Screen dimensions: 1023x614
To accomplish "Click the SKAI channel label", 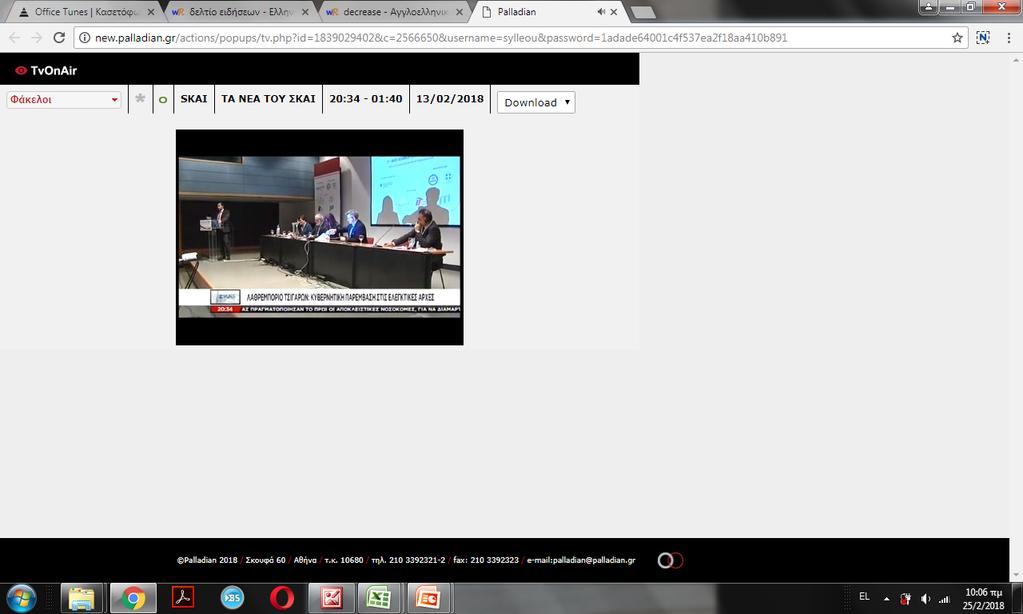I will pos(194,99).
